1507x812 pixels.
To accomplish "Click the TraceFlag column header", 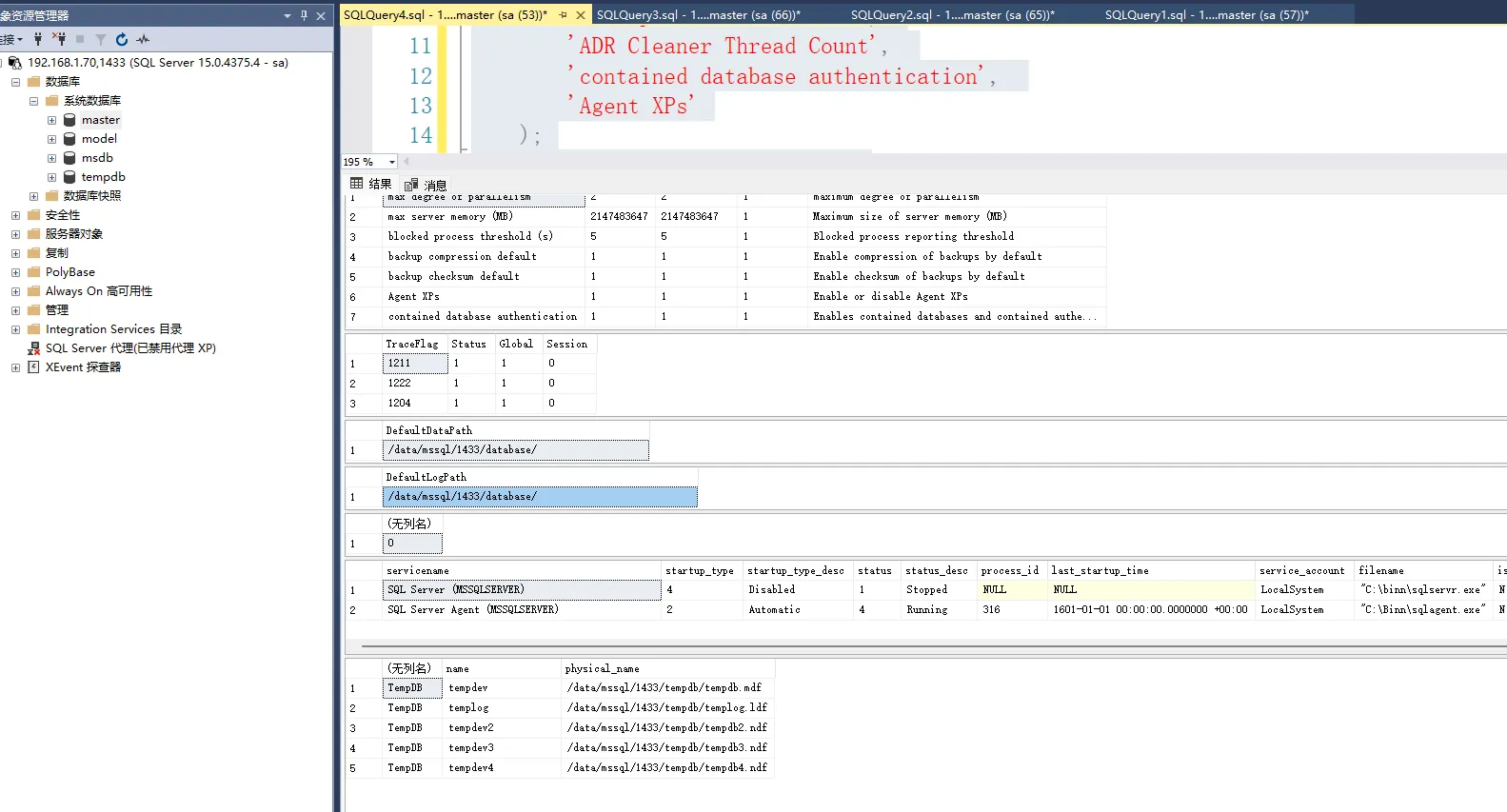I will click(411, 344).
